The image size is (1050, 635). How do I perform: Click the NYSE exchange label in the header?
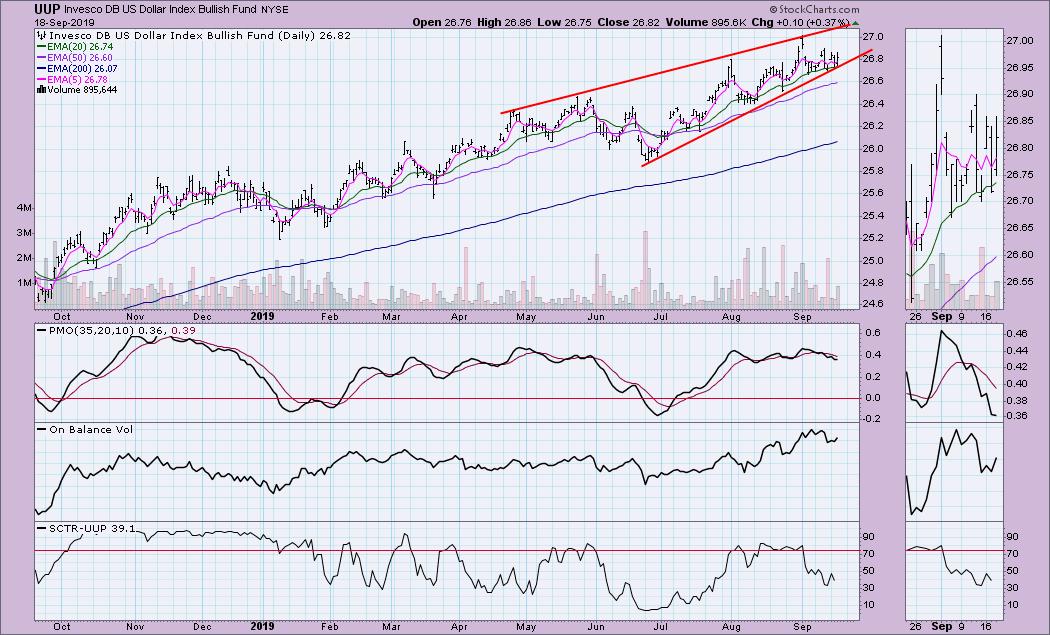[275, 10]
